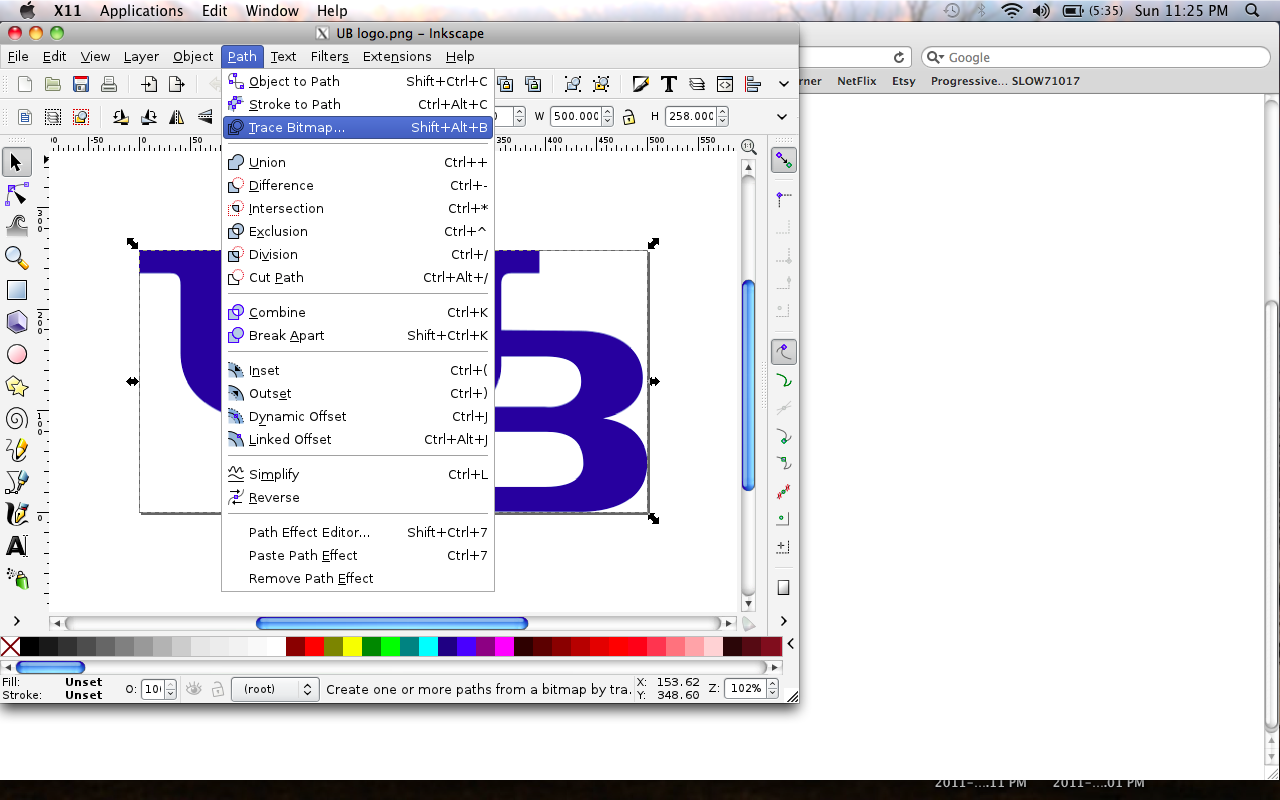The height and width of the screenshot is (800, 1280).
Task: Select the Ellipse circle tool
Action: [17, 354]
